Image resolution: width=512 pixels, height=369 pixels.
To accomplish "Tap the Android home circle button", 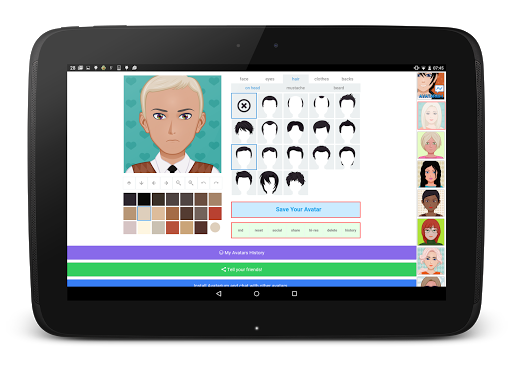I will [x=256, y=294].
